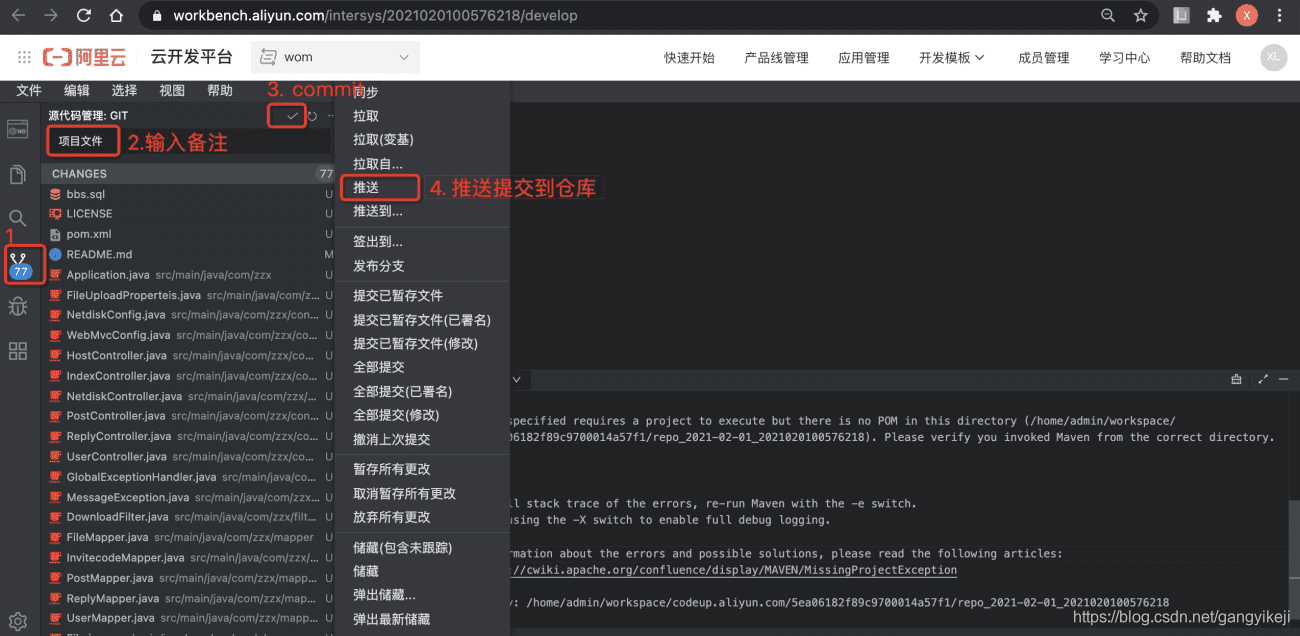Screen dimensions: 1300x636
Task: Open the source control view showing 77 changes
Action: [22, 264]
